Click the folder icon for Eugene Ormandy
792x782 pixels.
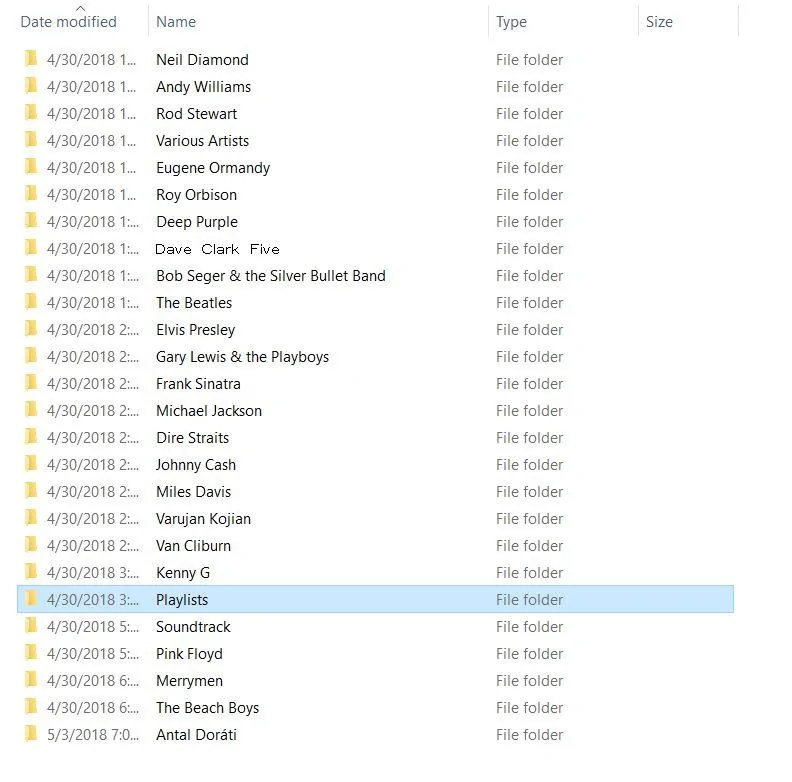[x=31, y=167]
